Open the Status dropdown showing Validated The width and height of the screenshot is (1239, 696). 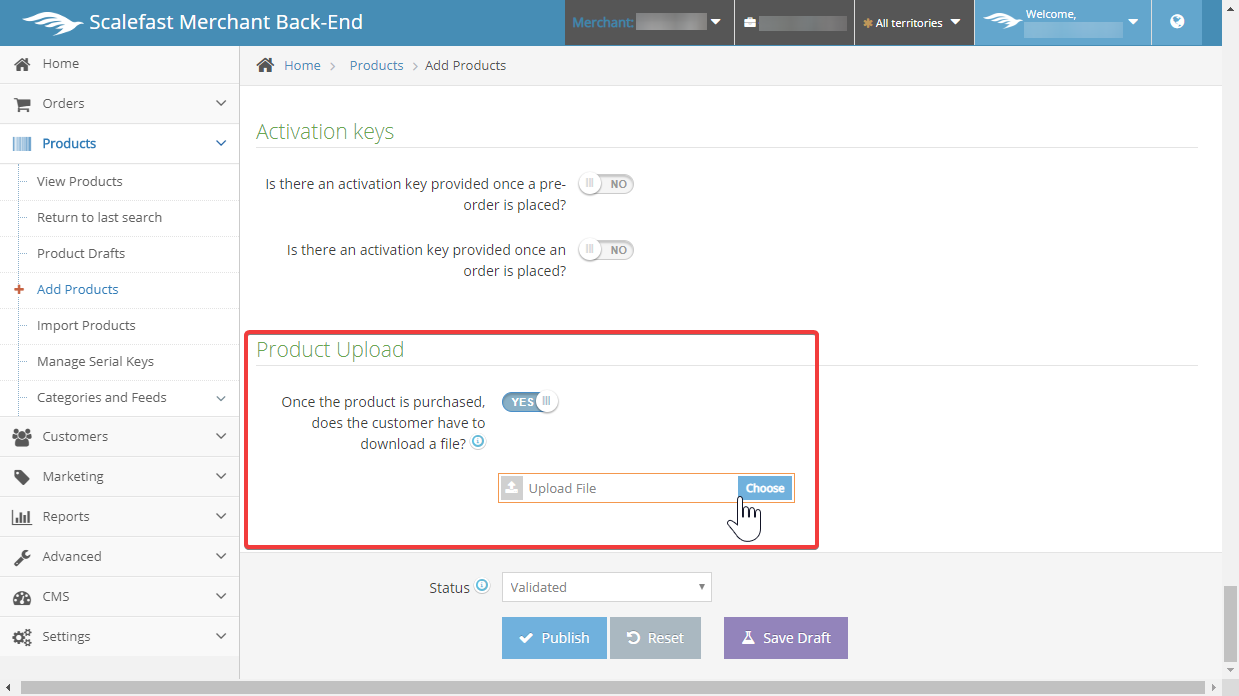click(x=606, y=587)
